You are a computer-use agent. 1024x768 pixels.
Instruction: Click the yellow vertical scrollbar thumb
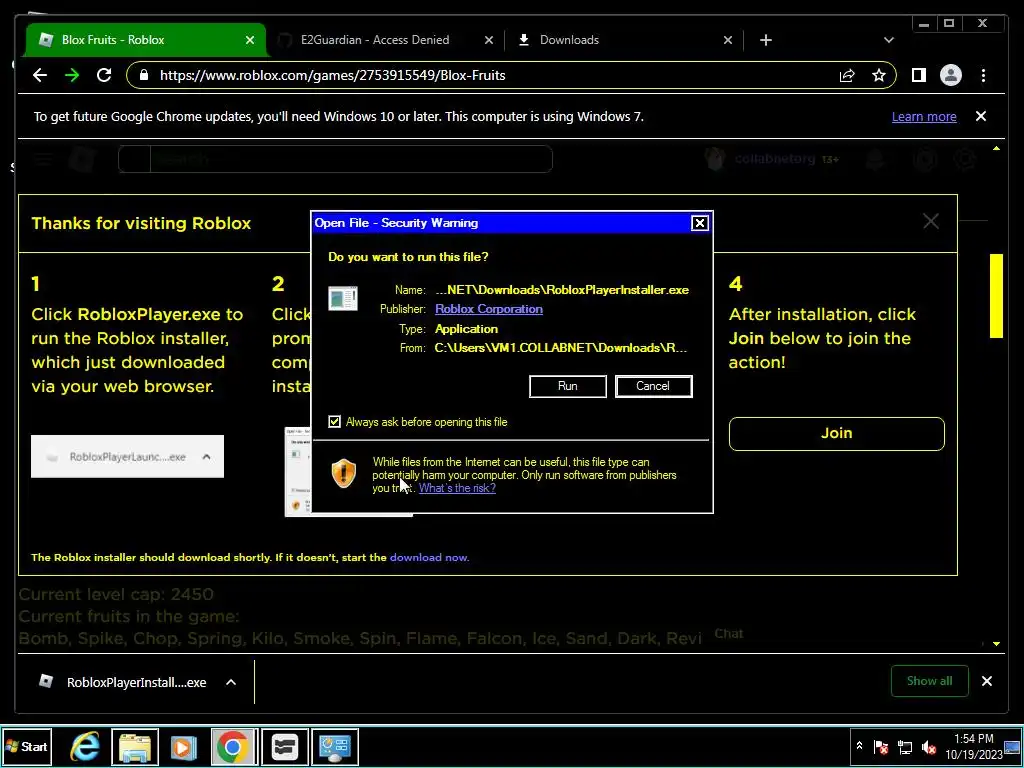click(996, 295)
